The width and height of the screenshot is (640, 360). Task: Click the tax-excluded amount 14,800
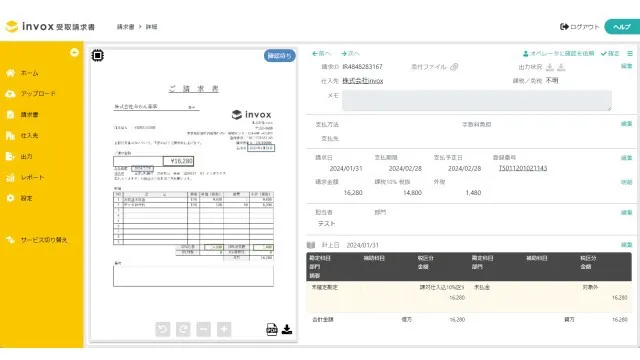coord(412,193)
